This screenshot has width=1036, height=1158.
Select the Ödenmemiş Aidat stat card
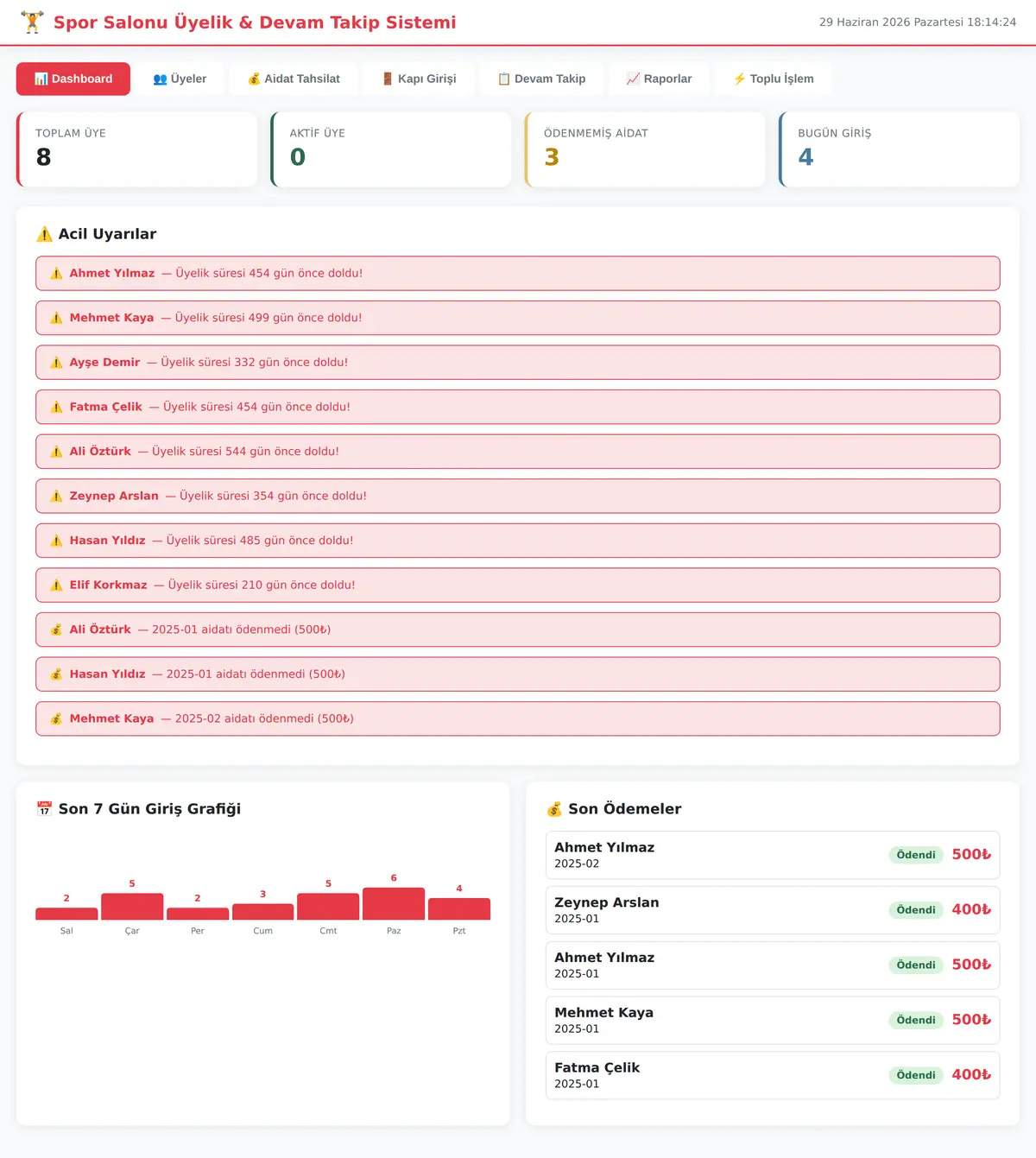click(645, 149)
